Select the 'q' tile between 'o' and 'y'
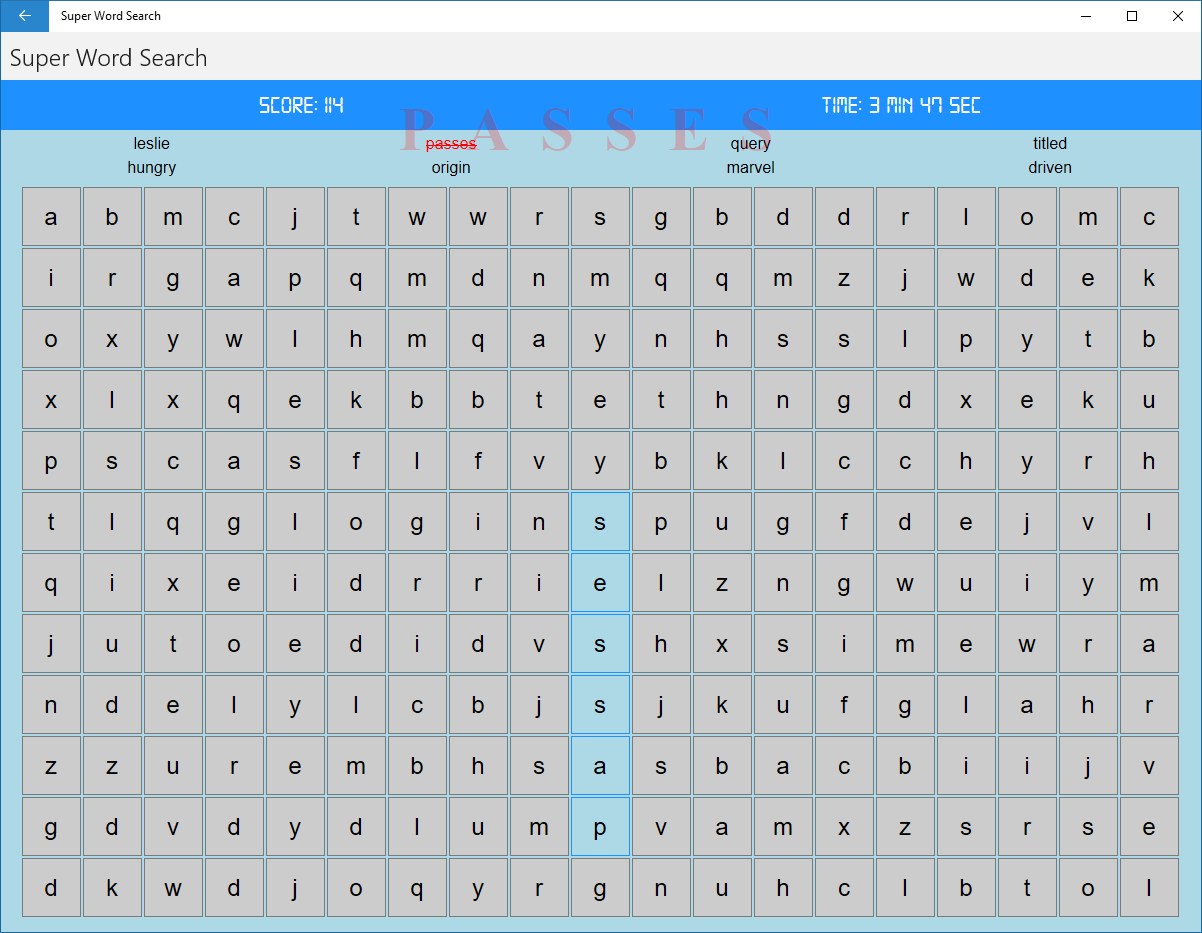This screenshot has width=1202, height=933. coord(417,888)
